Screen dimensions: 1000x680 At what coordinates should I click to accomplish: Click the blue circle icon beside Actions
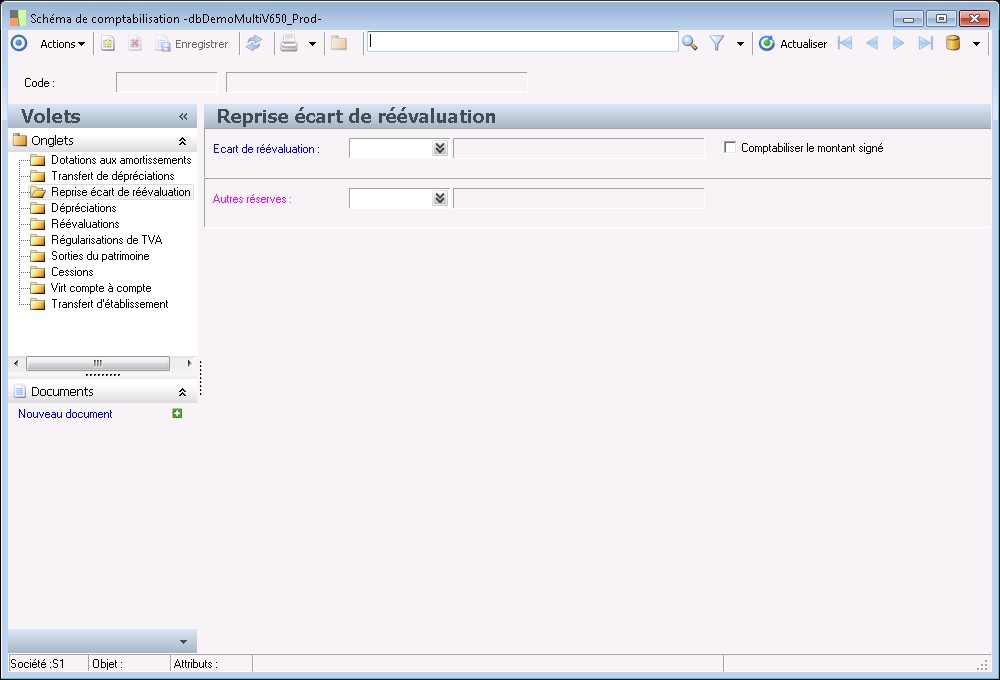19,43
